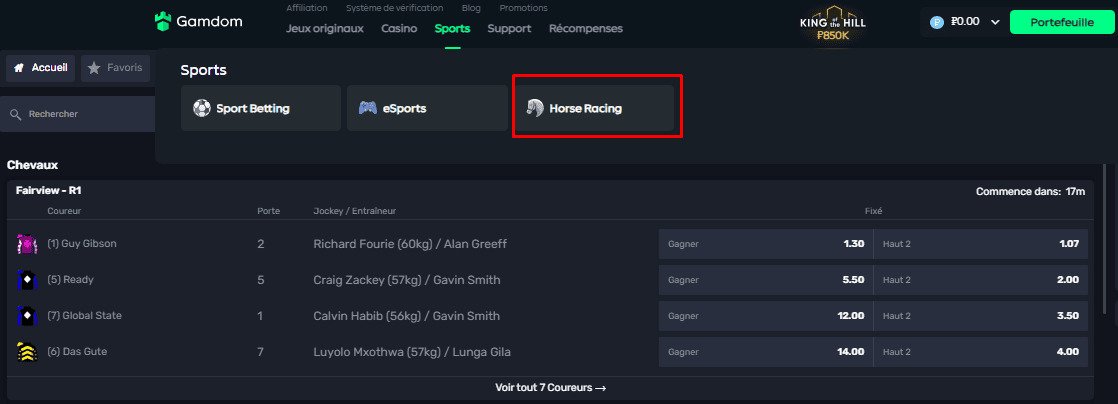Click the Gamdom logo icon
The height and width of the screenshot is (404, 1118).
tap(164, 21)
